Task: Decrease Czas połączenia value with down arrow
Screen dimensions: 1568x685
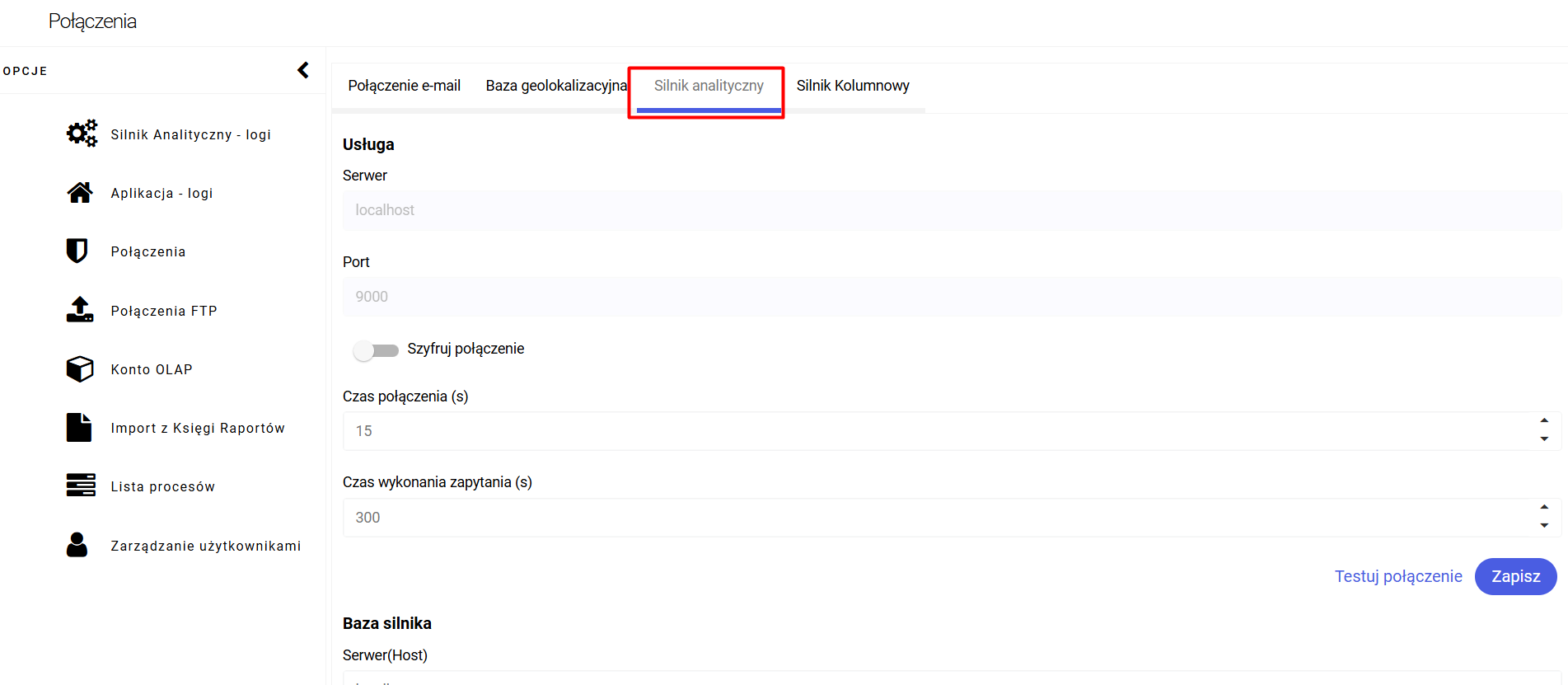Action: (1544, 439)
